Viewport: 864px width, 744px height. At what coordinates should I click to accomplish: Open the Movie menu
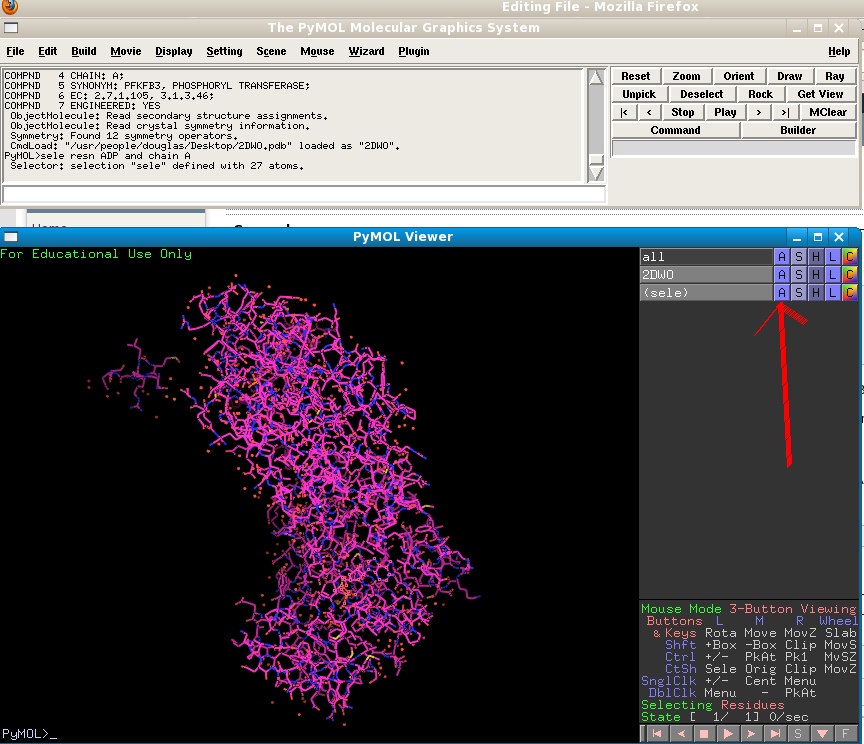click(126, 51)
